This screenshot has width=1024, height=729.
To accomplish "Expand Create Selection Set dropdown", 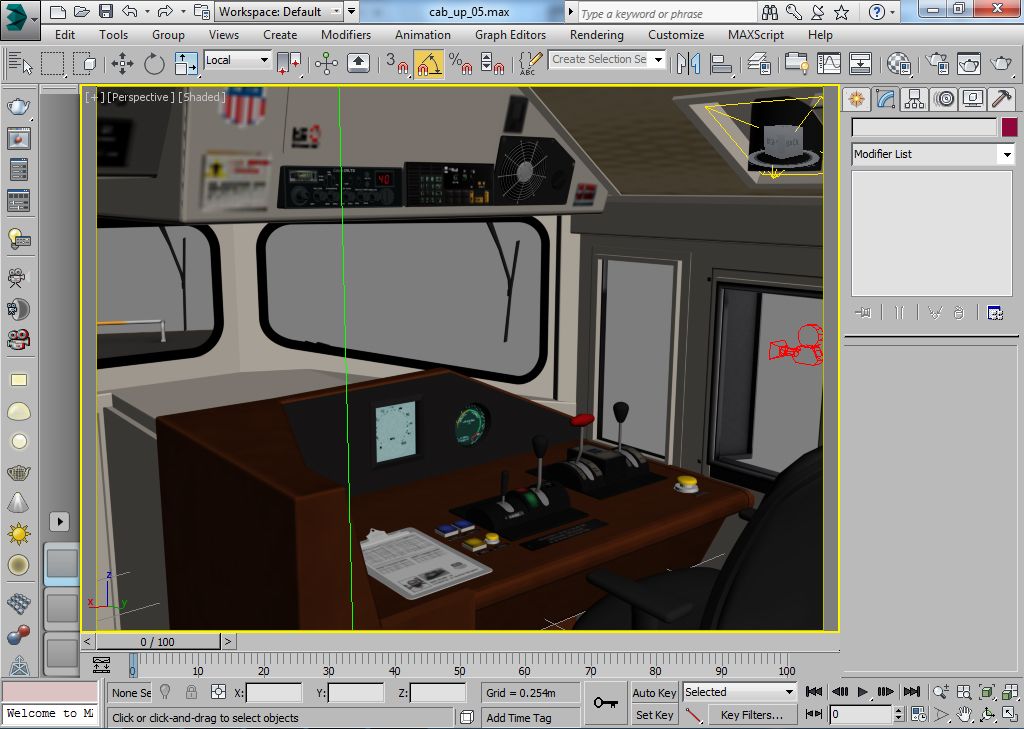I will pos(658,59).
